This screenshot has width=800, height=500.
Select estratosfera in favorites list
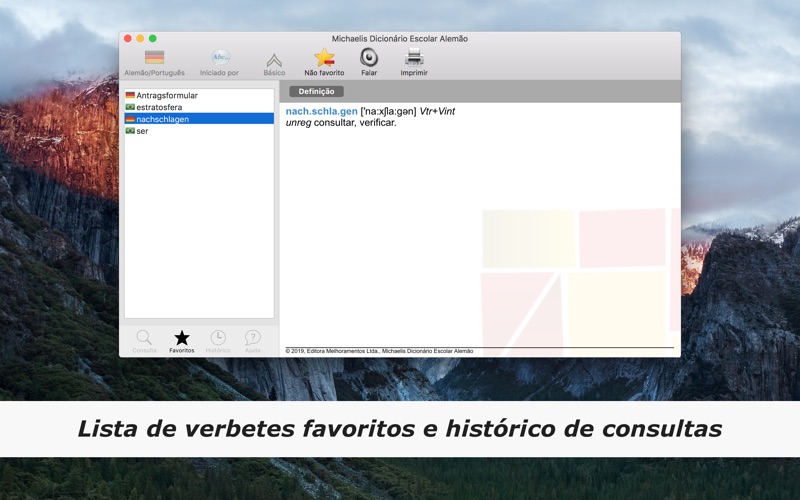[199, 107]
